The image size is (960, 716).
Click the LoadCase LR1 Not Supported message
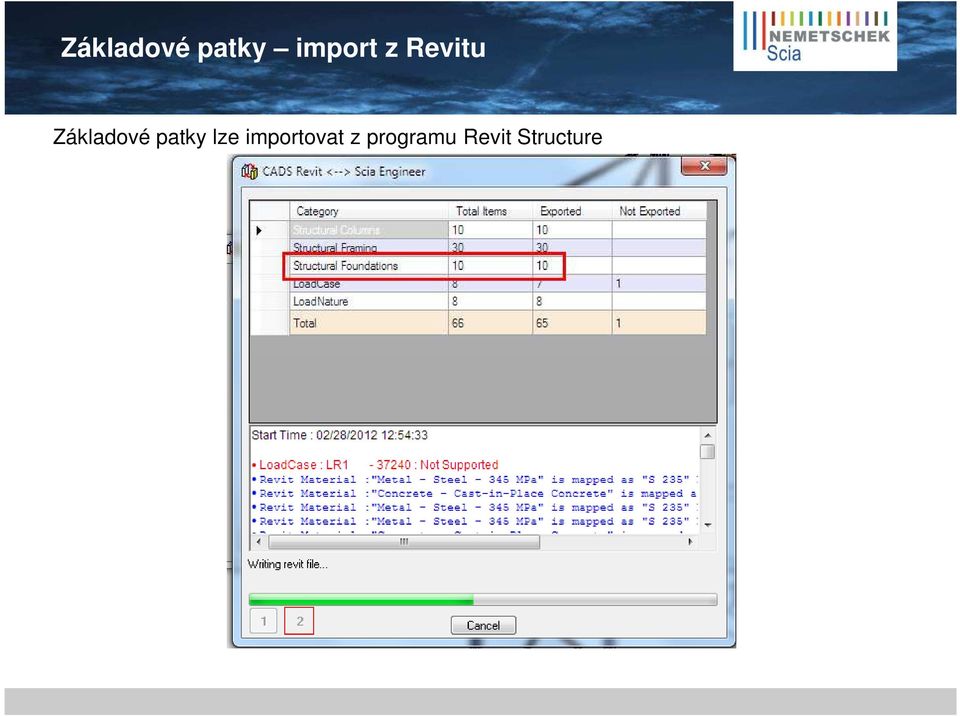click(x=375, y=465)
